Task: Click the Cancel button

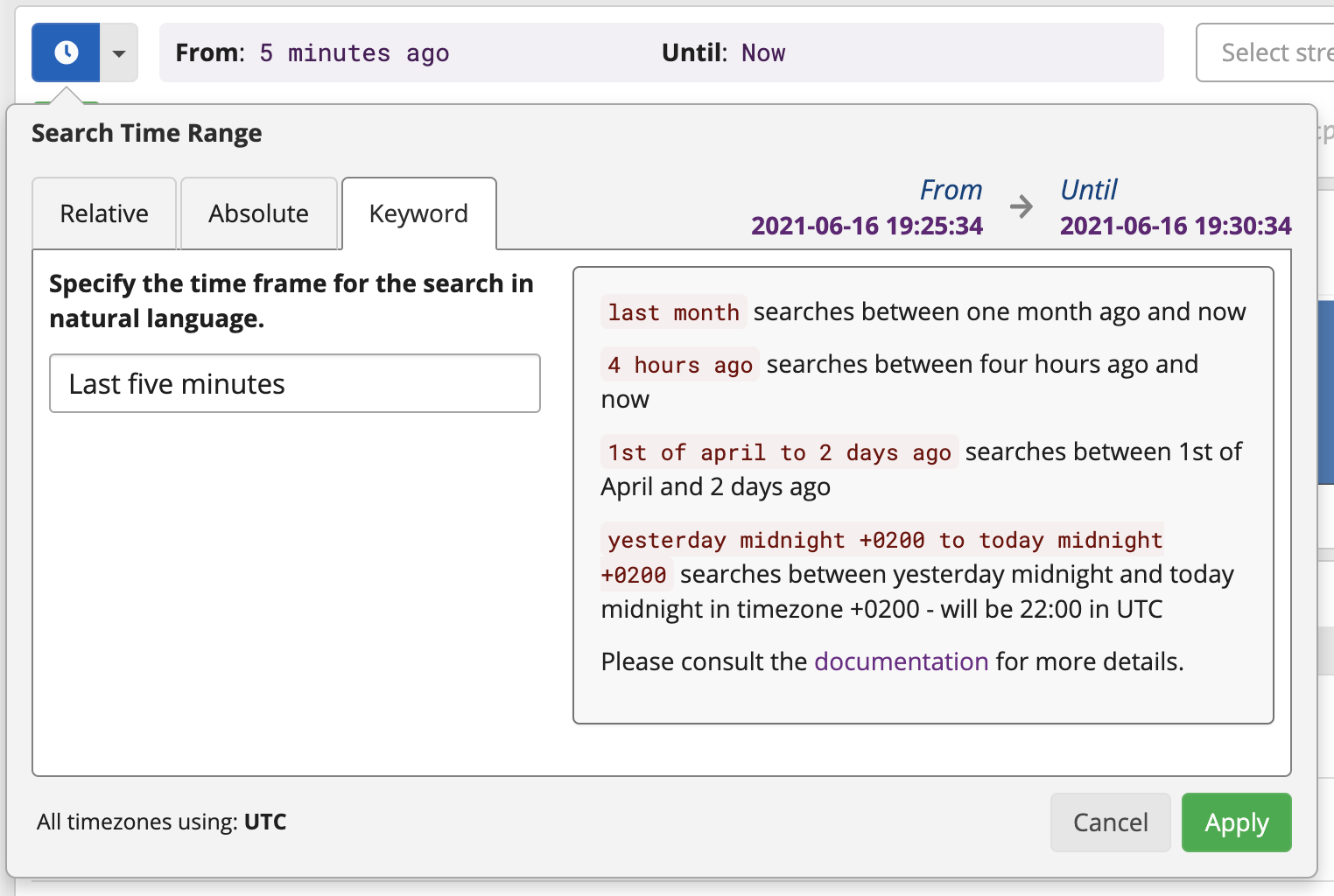Action: [1110, 822]
